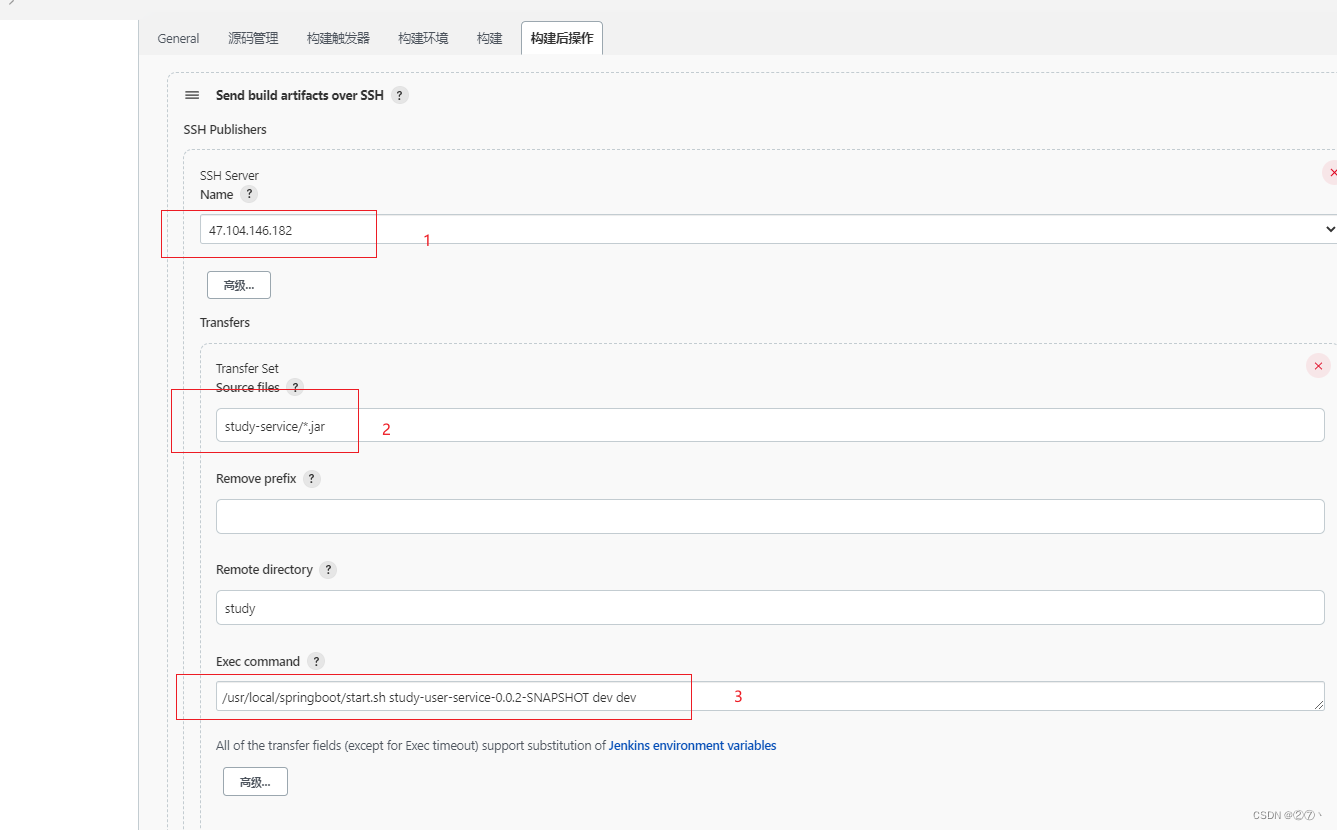The width and height of the screenshot is (1337, 830).
Task: Select the Transfers heading text
Action: [225, 322]
